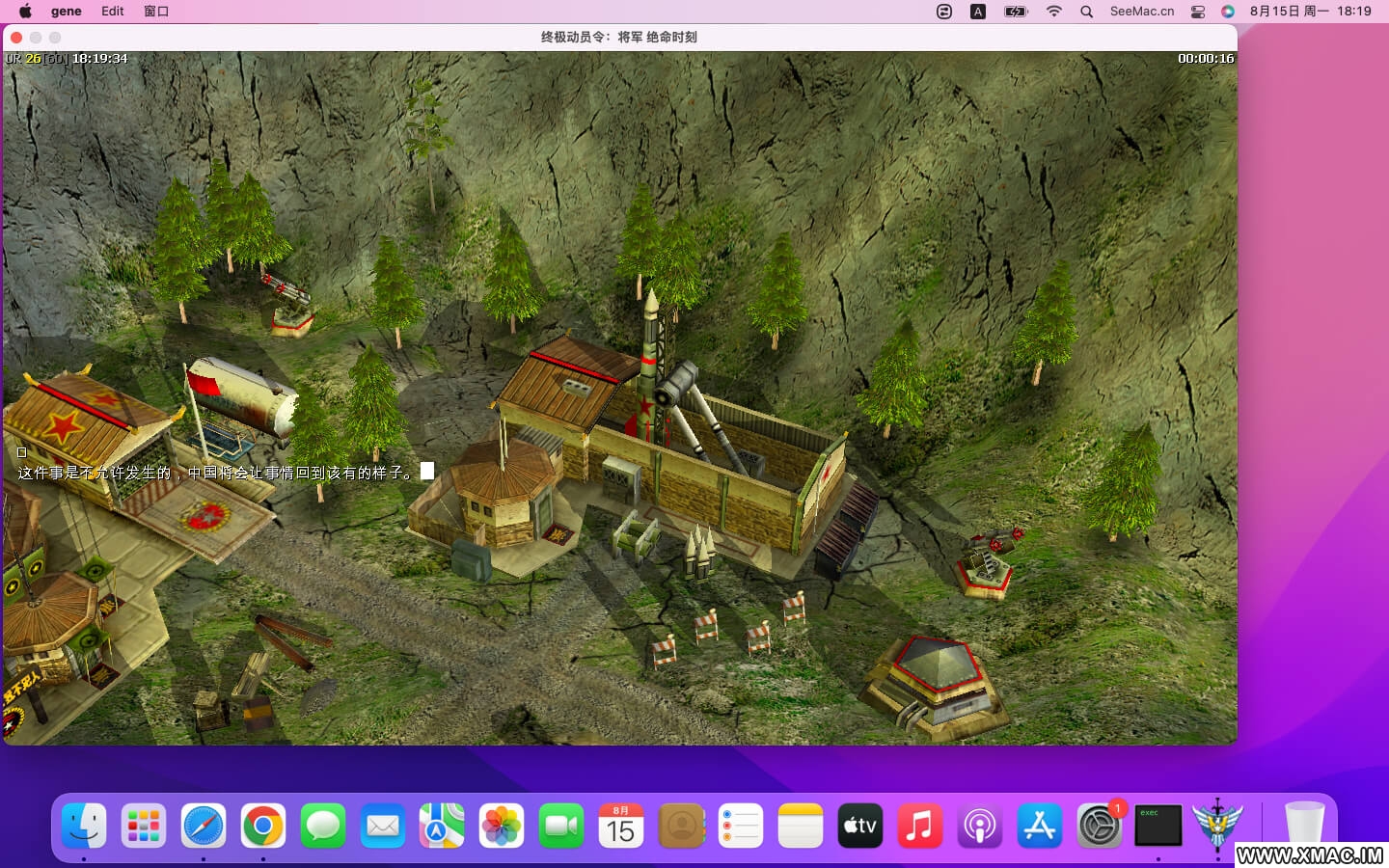The width and height of the screenshot is (1389, 868).
Task: Open Calendar showing 15 in Dock
Action: pos(621,826)
